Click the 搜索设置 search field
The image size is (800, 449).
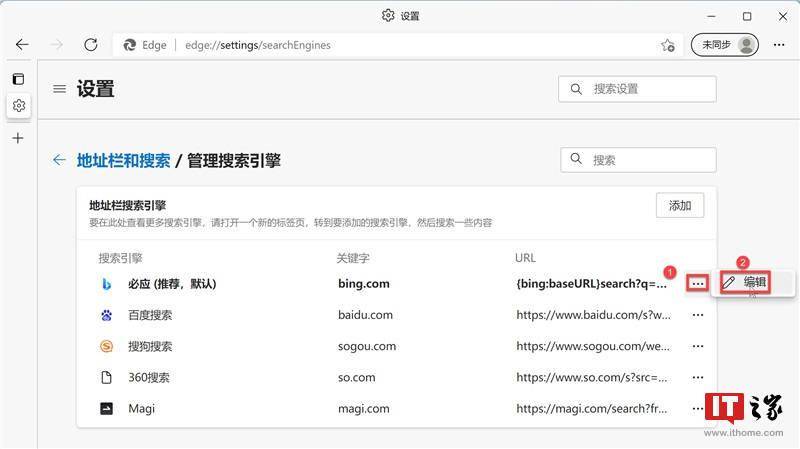(637, 89)
